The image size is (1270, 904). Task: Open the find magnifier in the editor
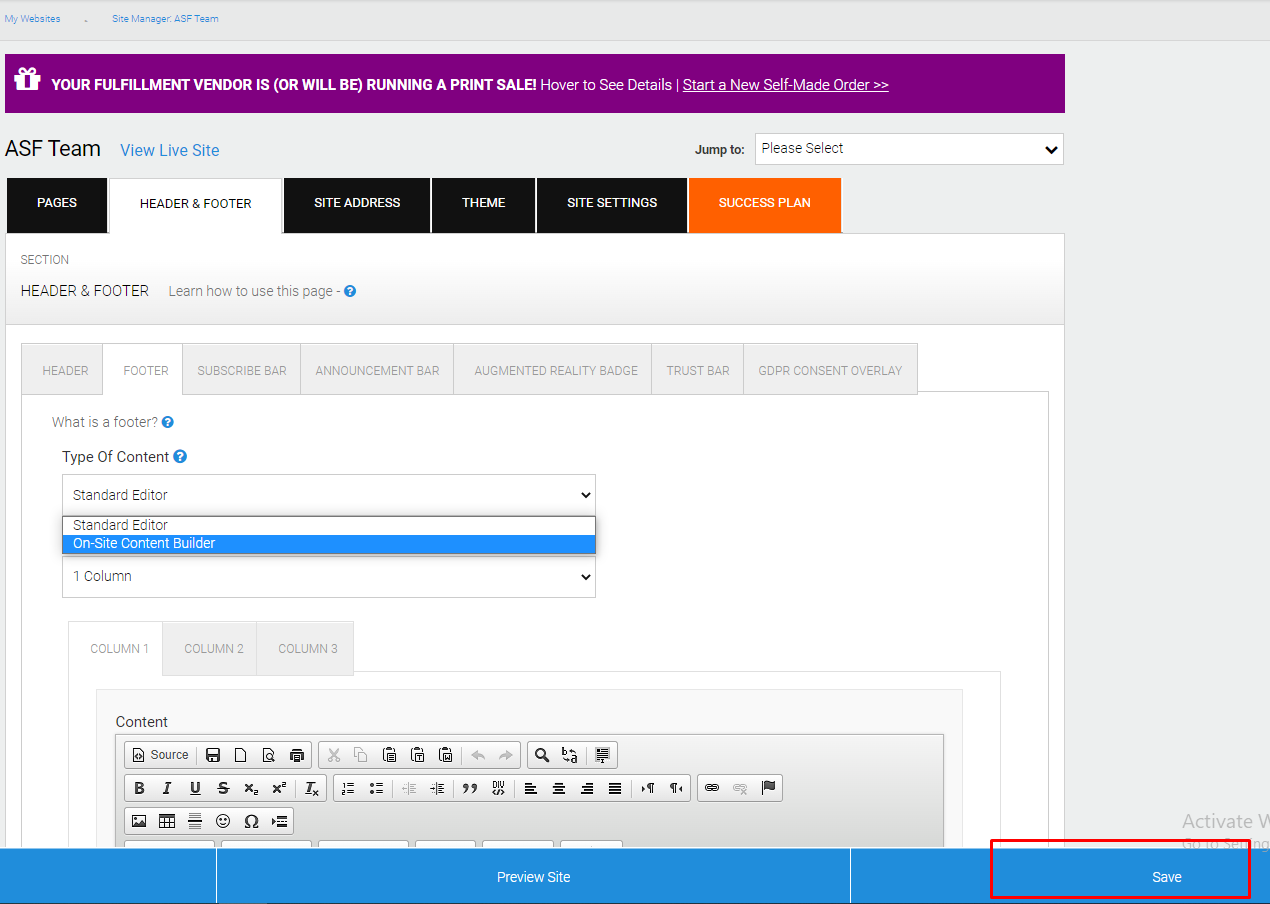(541, 755)
